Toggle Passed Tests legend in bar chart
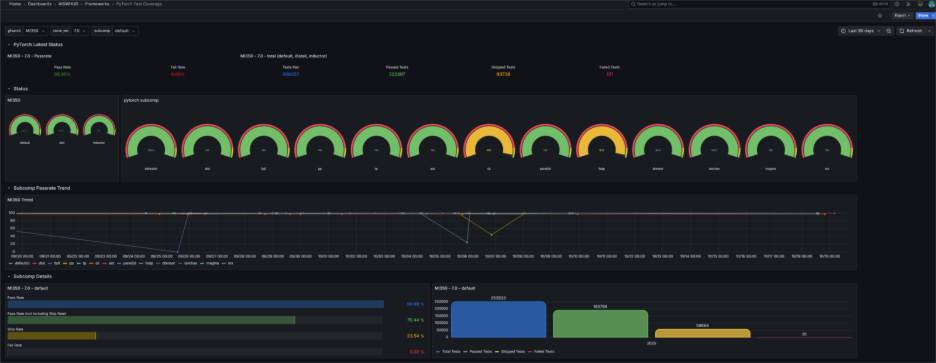This screenshot has height=363, width=936. point(481,352)
